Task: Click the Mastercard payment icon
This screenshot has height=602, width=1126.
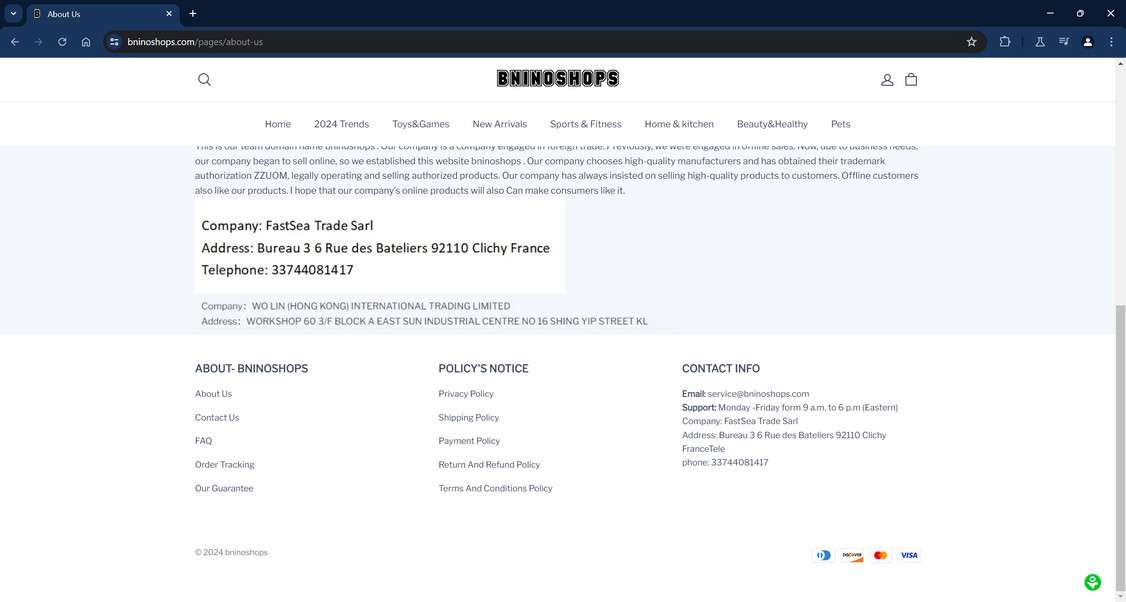Action: tap(880, 555)
